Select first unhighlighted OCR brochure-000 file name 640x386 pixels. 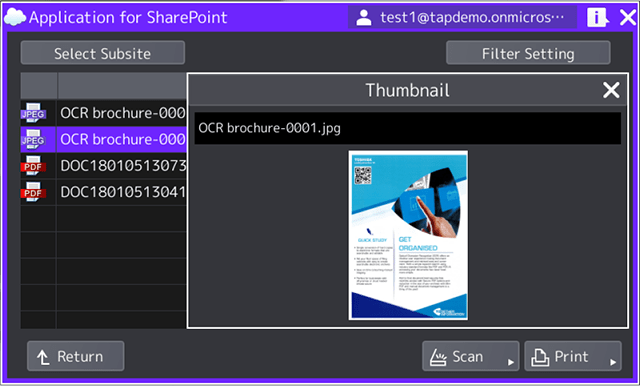coord(122,113)
